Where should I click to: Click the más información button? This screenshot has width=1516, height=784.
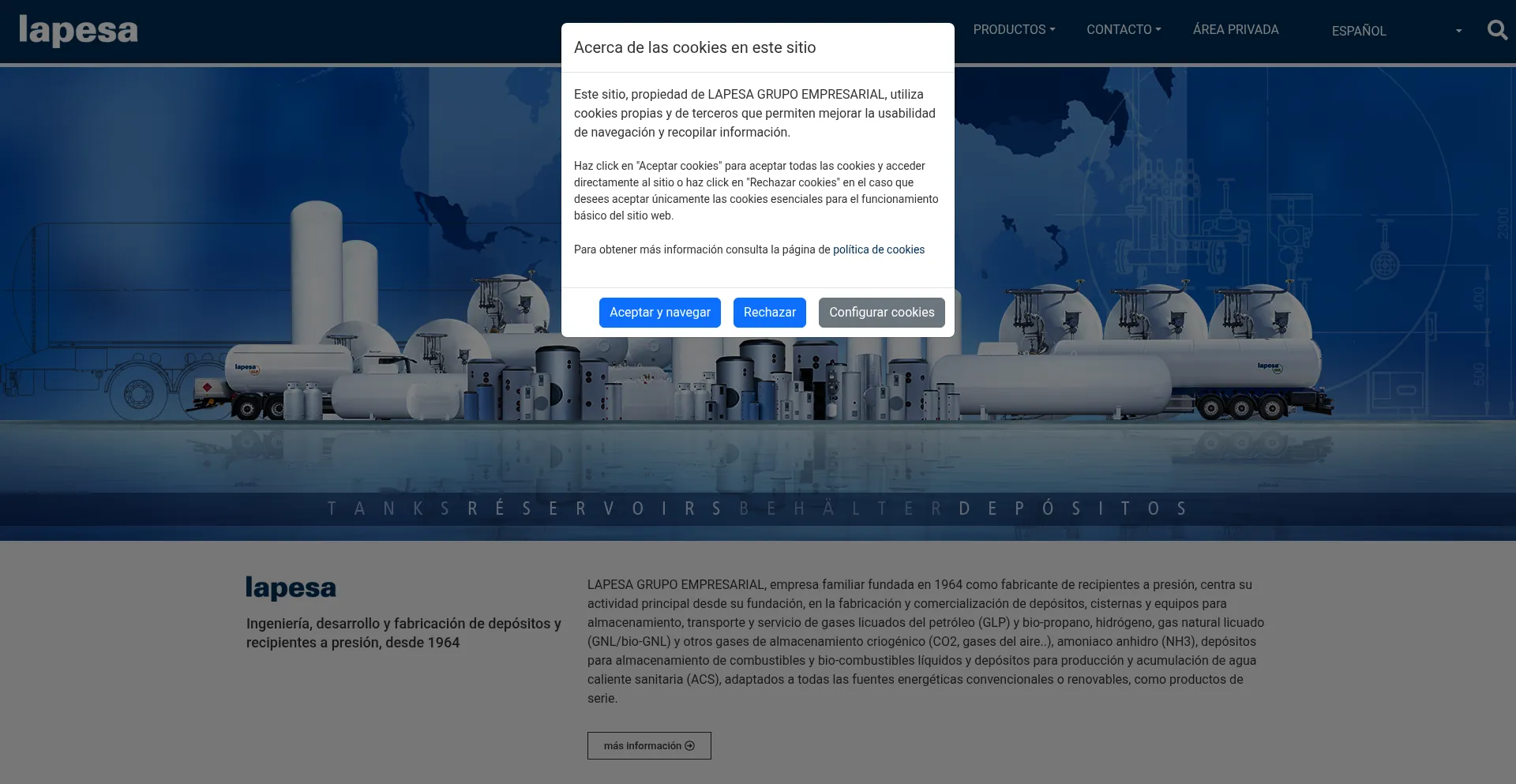coord(649,746)
